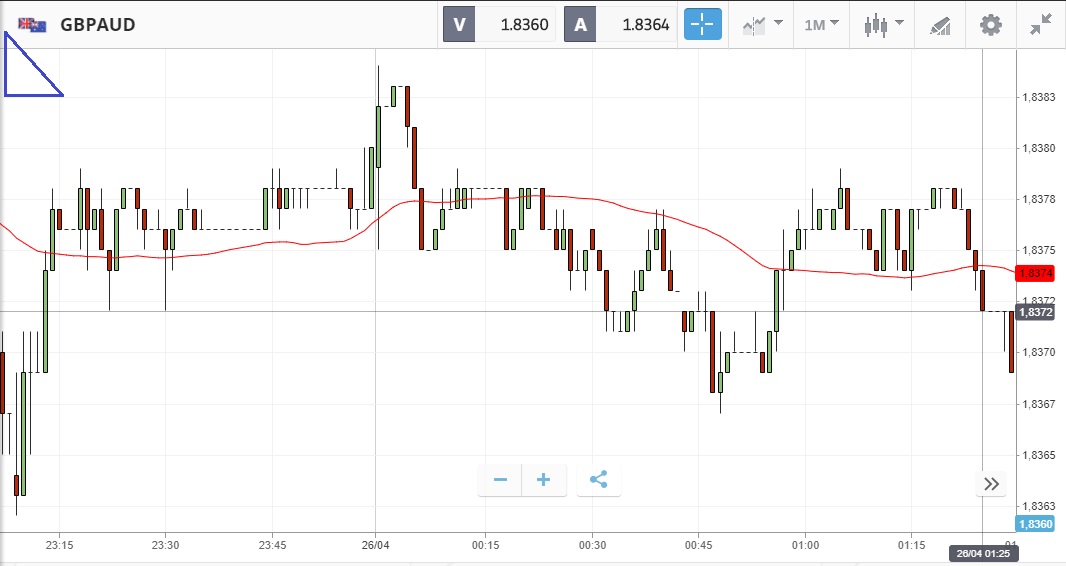
Task: Click the blue 1.8360 current price label
Action: click(1033, 525)
